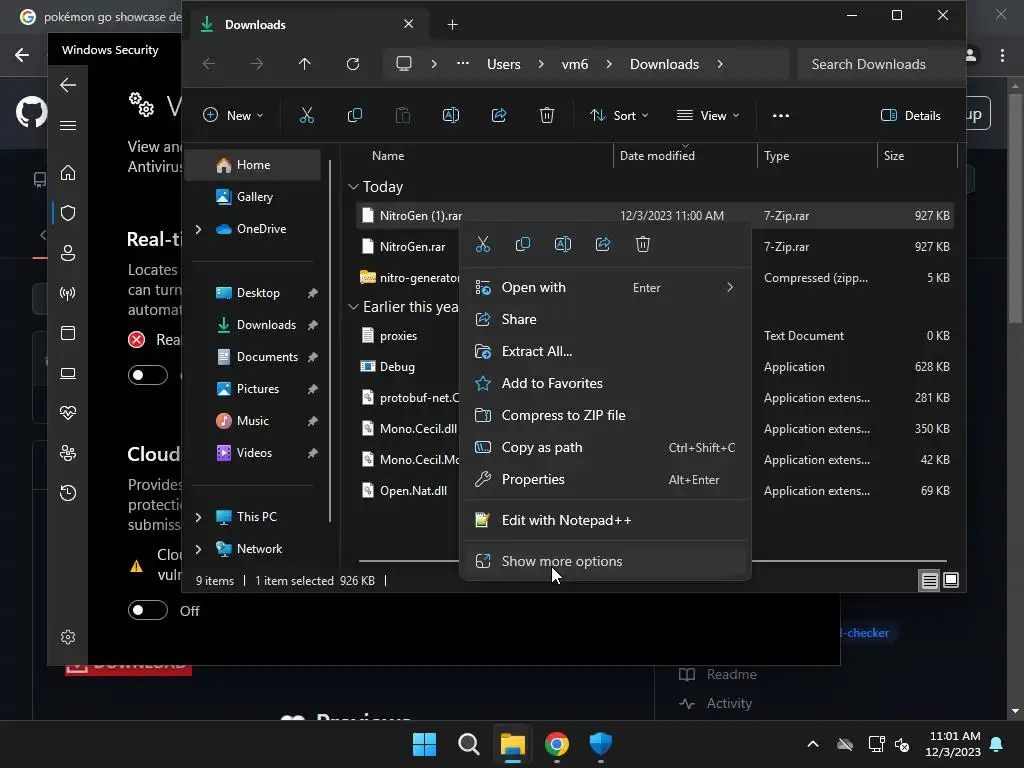Click the Search Downloads field

tap(880, 64)
